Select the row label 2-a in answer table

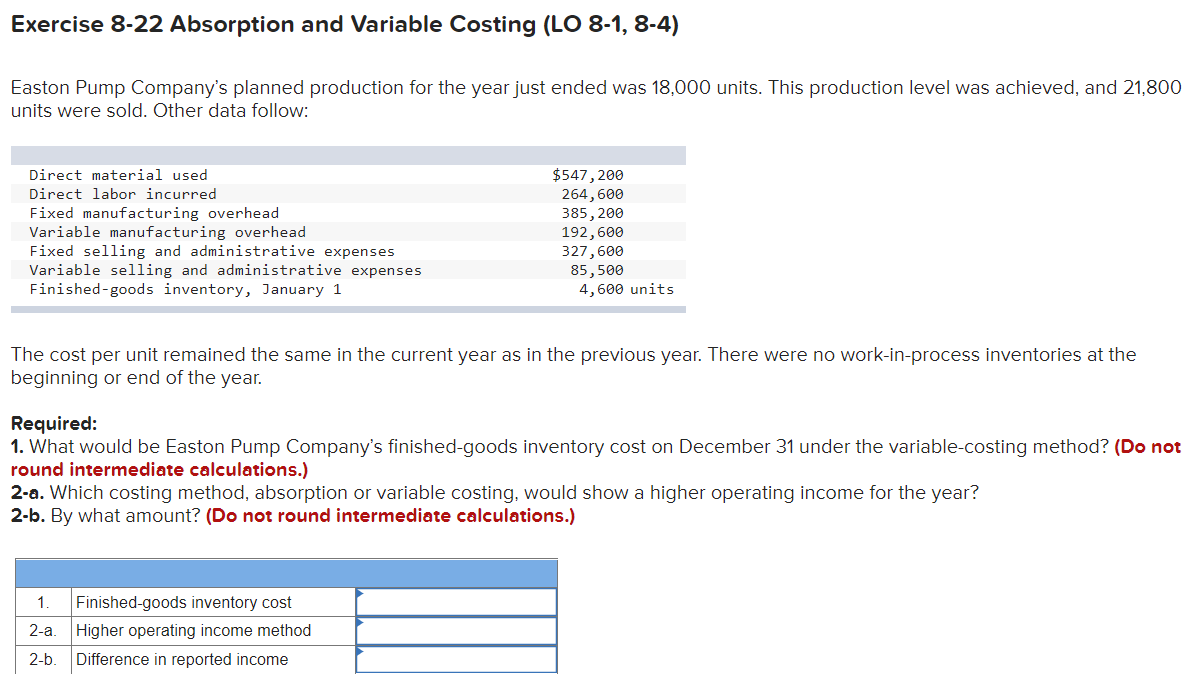(x=43, y=630)
